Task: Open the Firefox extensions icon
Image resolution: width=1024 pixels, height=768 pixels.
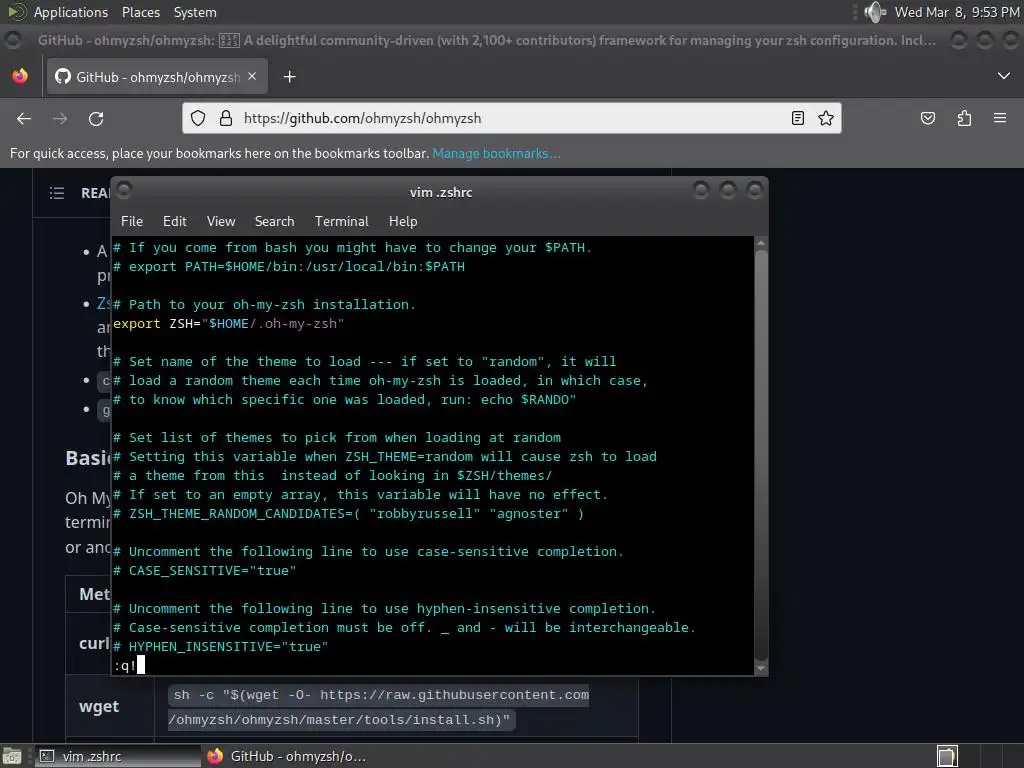Action: [x=964, y=118]
